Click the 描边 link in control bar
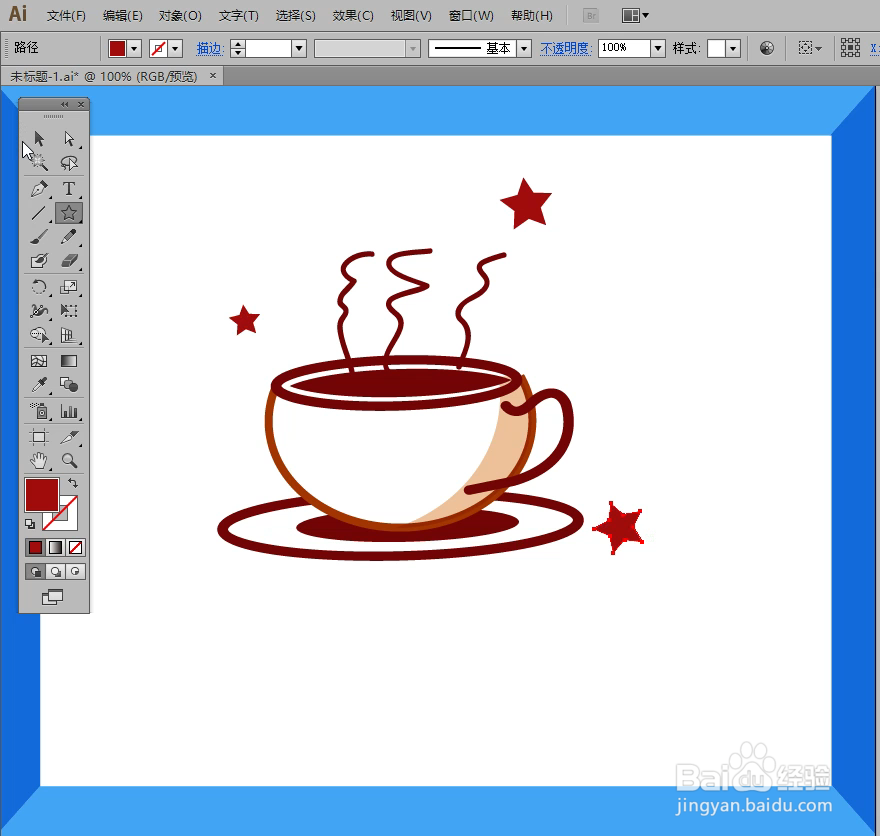Screen dimensions: 880x836 coord(210,48)
